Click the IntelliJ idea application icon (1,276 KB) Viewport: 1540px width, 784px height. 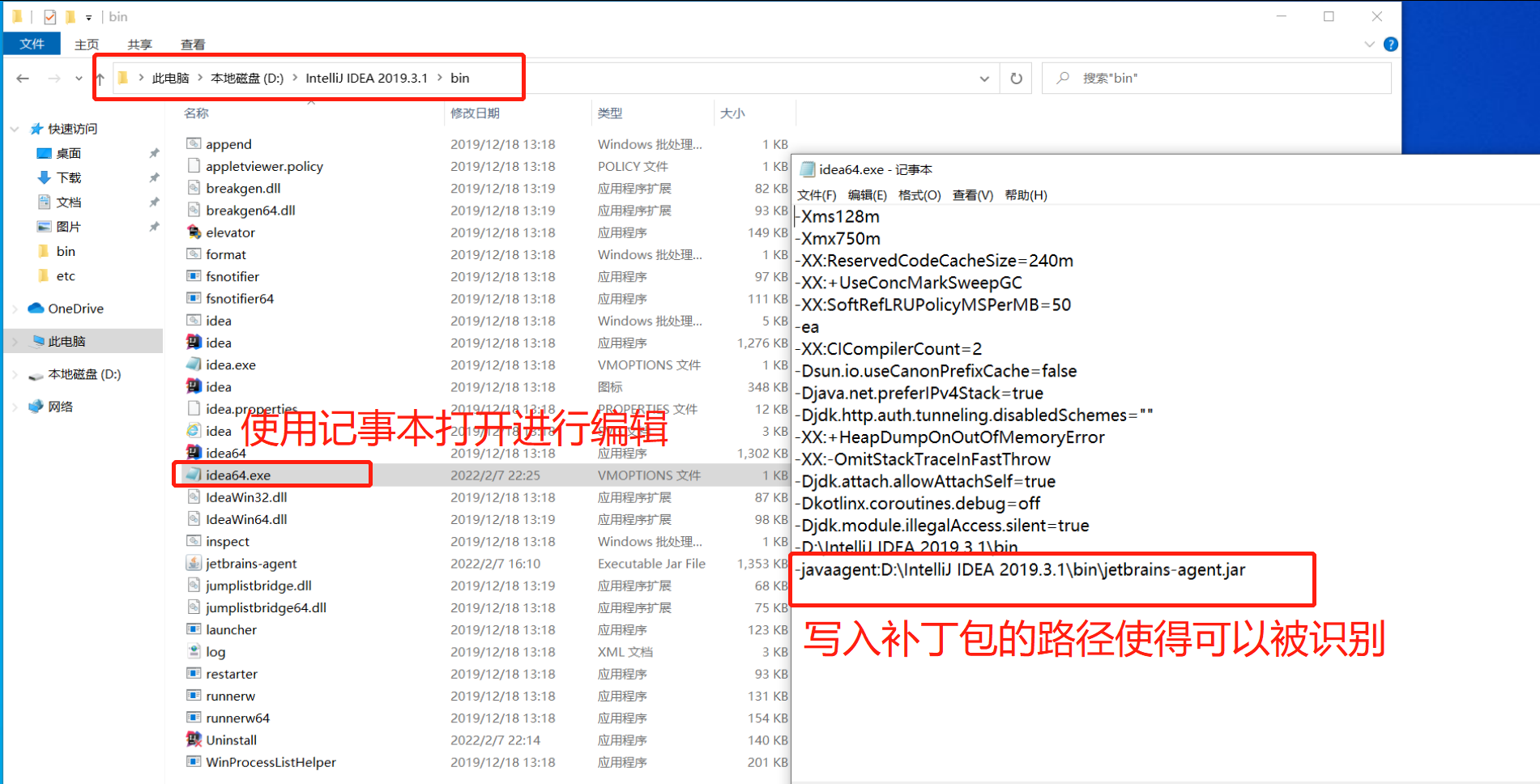(x=194, y=343)
